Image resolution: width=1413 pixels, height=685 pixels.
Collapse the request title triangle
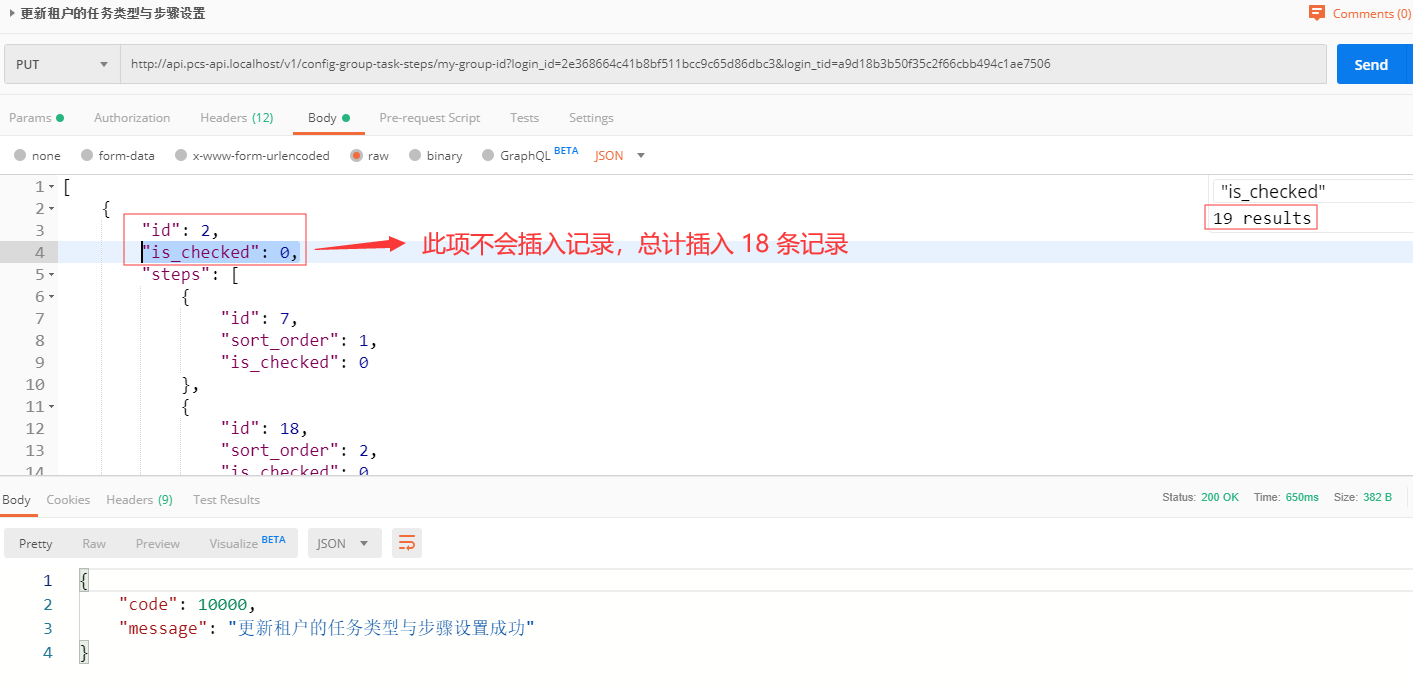[x=12, y=13]
